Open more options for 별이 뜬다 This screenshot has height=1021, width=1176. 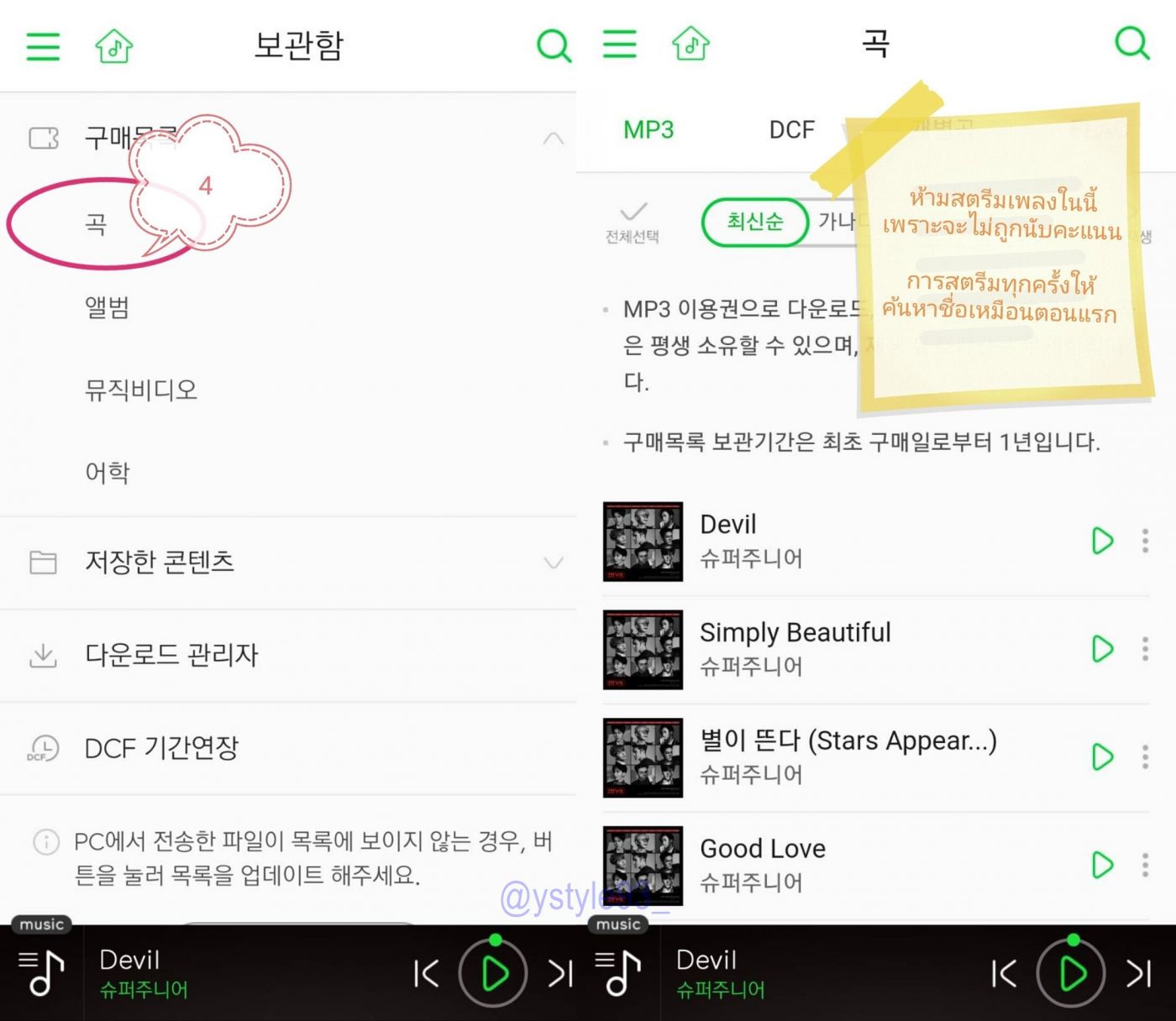(x=1145, y=757)
